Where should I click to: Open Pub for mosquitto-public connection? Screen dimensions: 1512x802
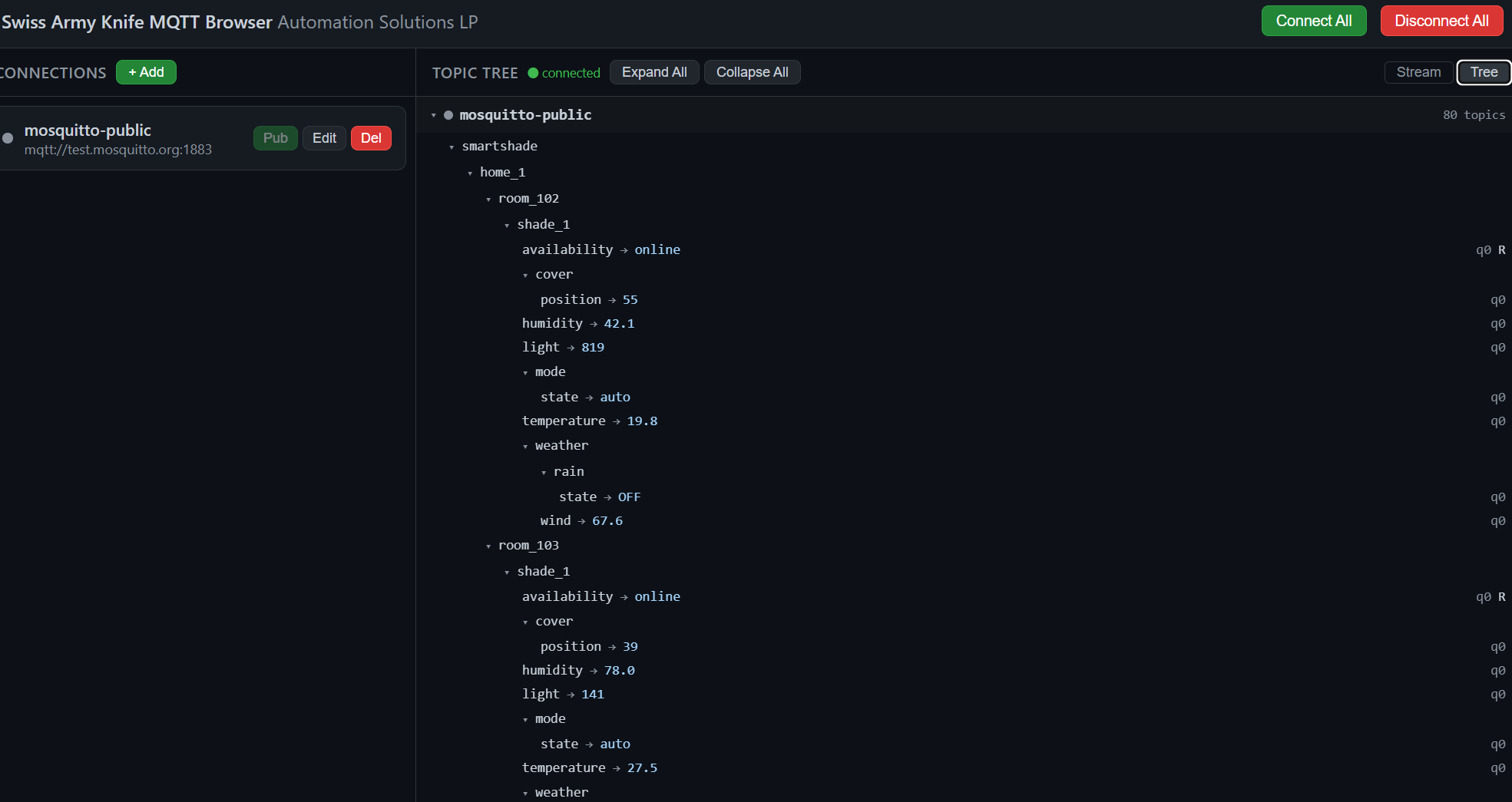point(275,138)
